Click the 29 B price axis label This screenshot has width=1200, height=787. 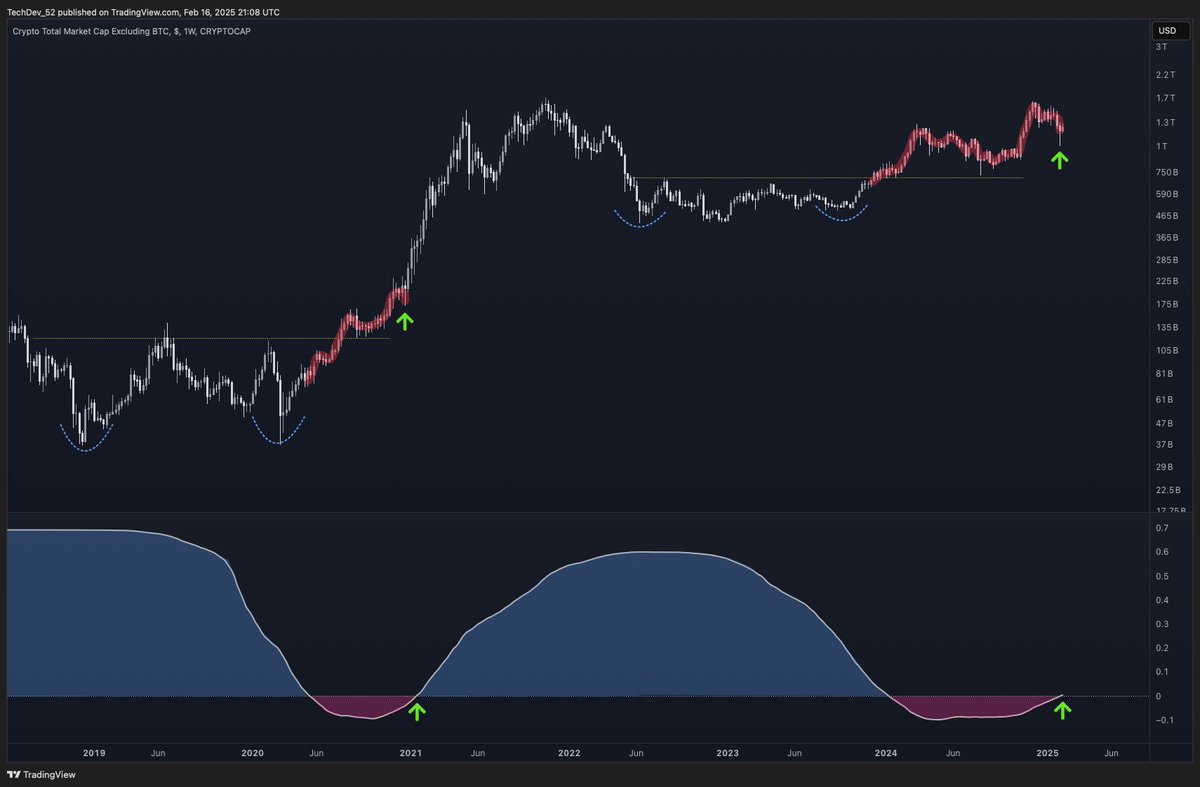1164,467
